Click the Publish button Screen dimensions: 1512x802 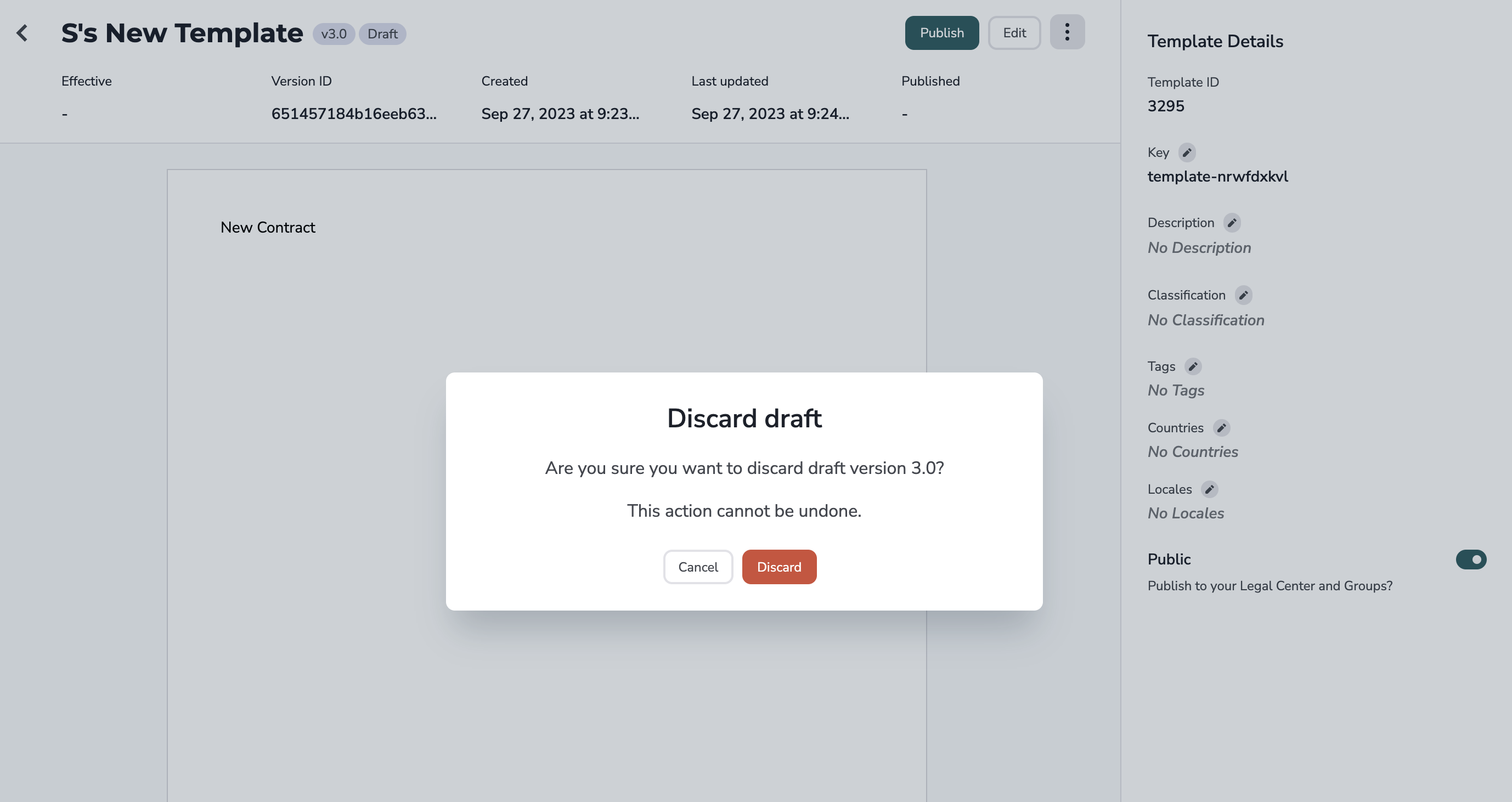click(x=941, y=33)
